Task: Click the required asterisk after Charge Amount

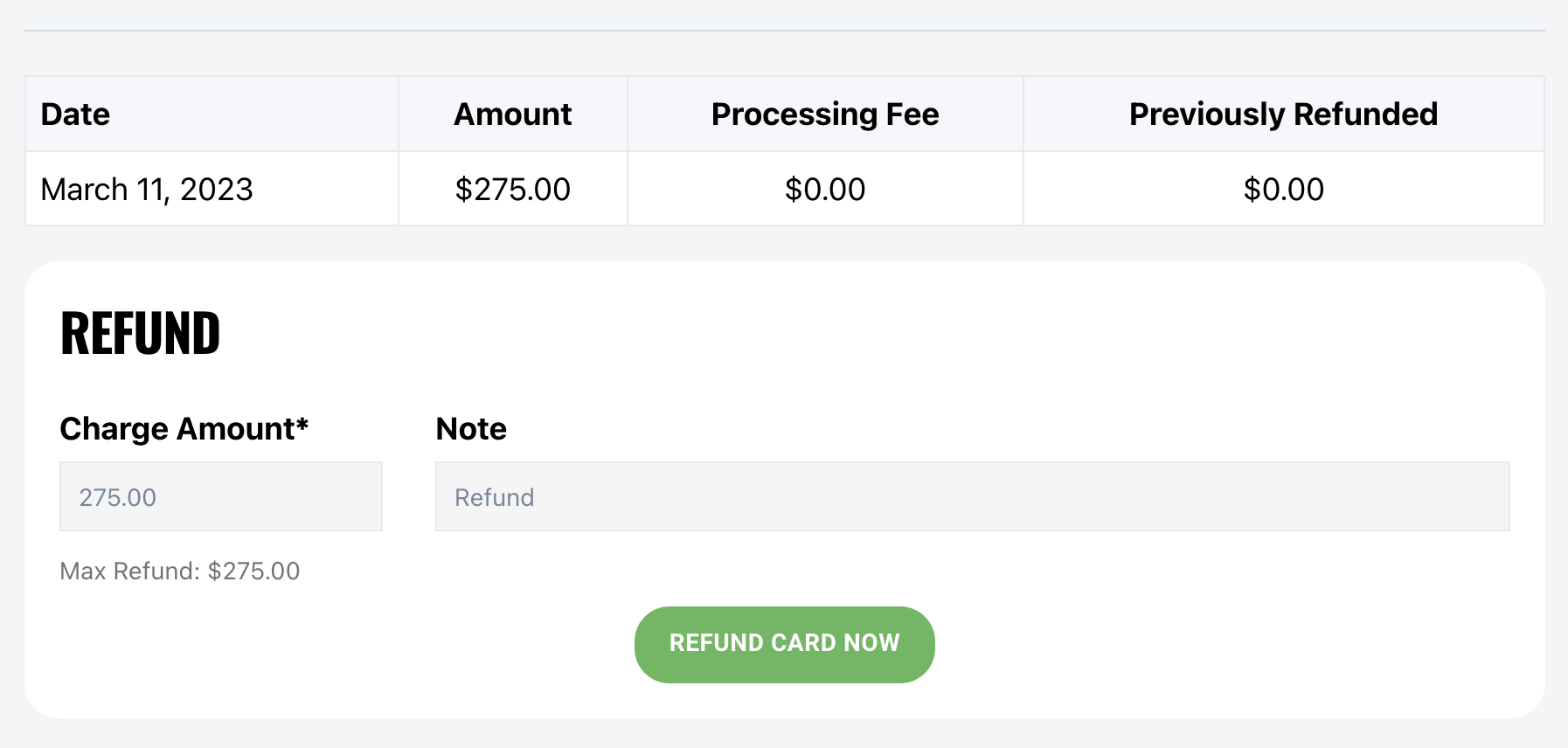Action: [x=302, y=425]
